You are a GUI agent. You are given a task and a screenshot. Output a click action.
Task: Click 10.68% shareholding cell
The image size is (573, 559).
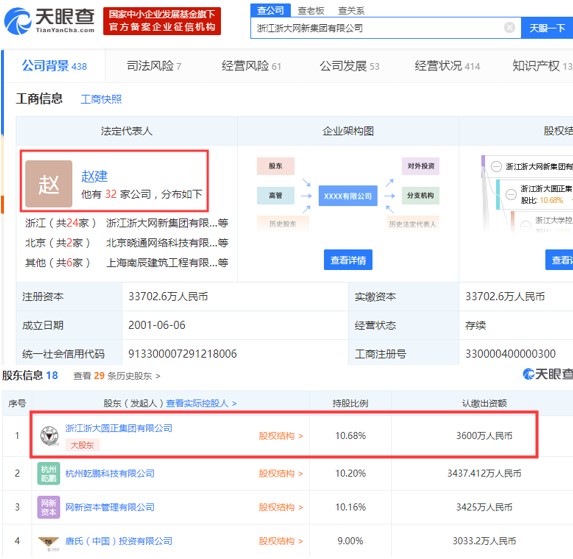point(350,436)
